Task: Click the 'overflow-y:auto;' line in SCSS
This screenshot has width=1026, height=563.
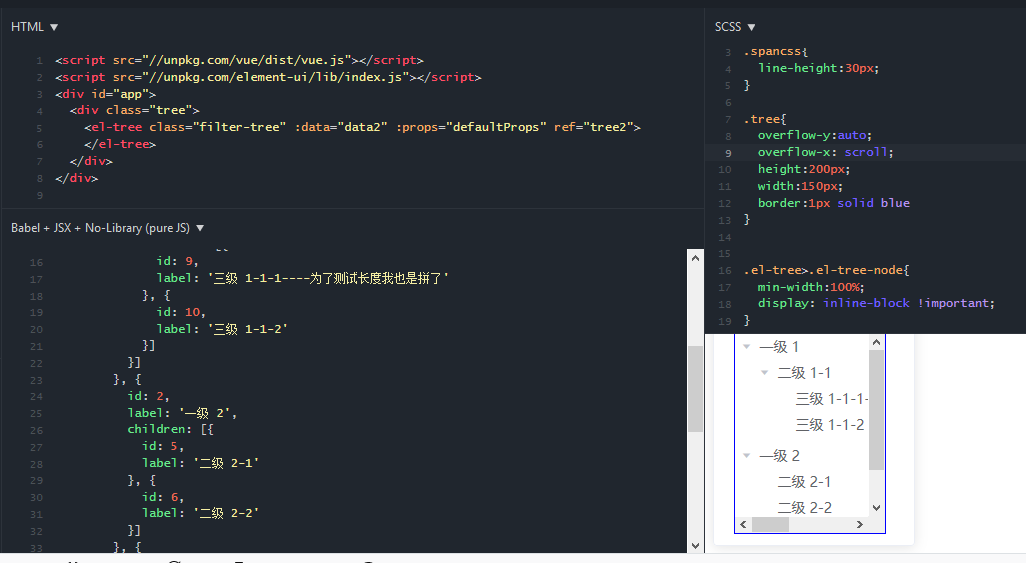Action: (x=815, y=135)
